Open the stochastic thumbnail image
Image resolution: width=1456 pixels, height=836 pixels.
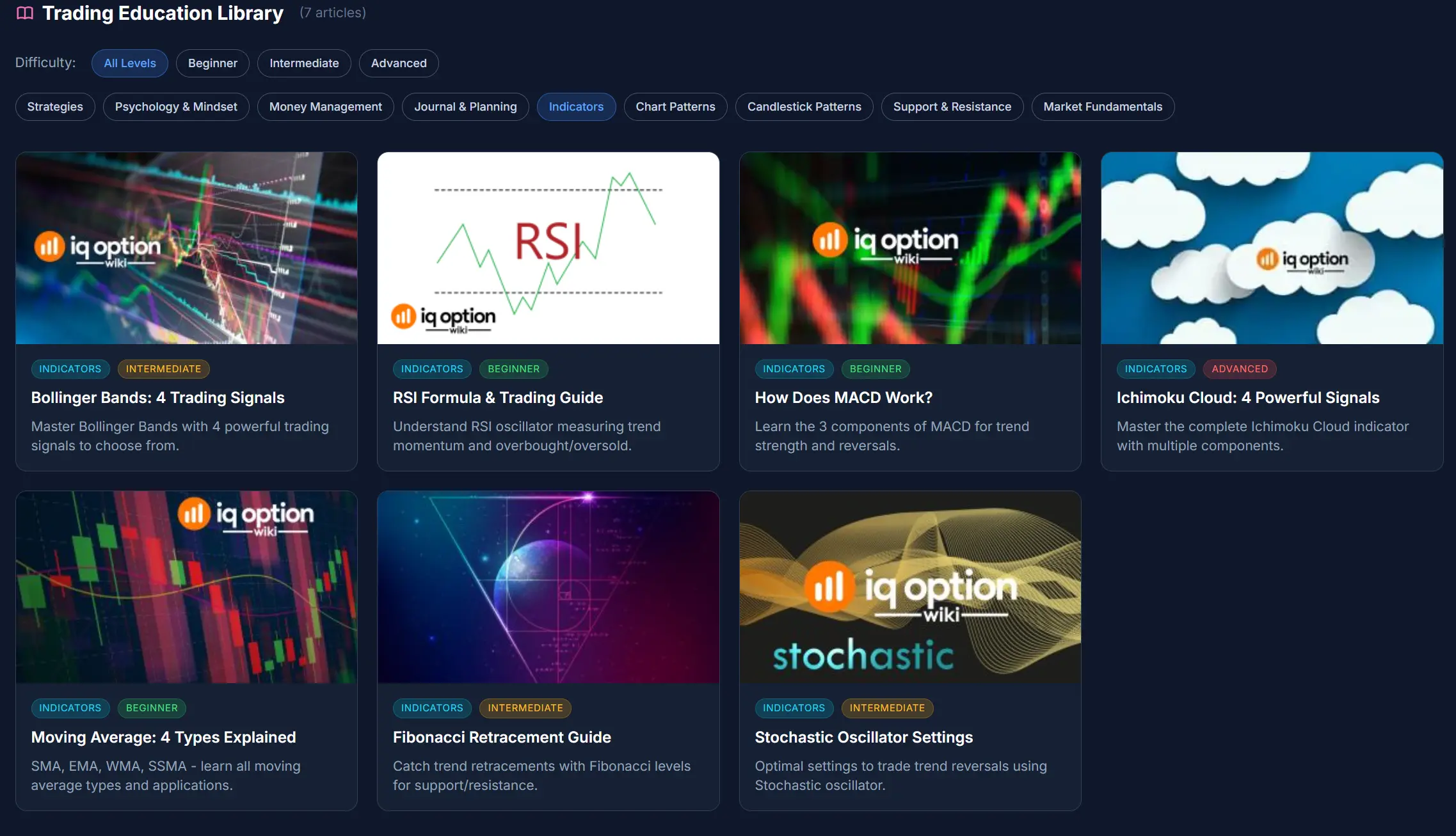tap(910, 587)
